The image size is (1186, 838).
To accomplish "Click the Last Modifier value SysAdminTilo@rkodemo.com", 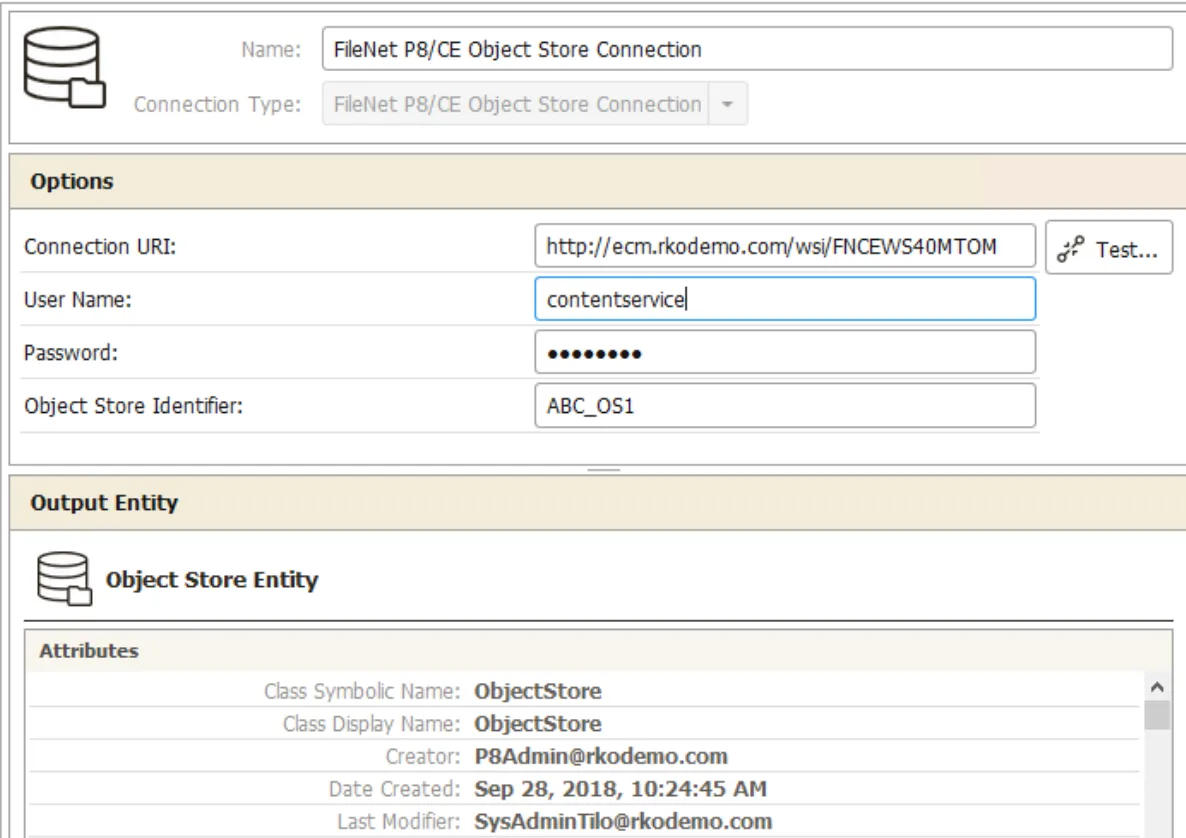I will click(623, 821).
